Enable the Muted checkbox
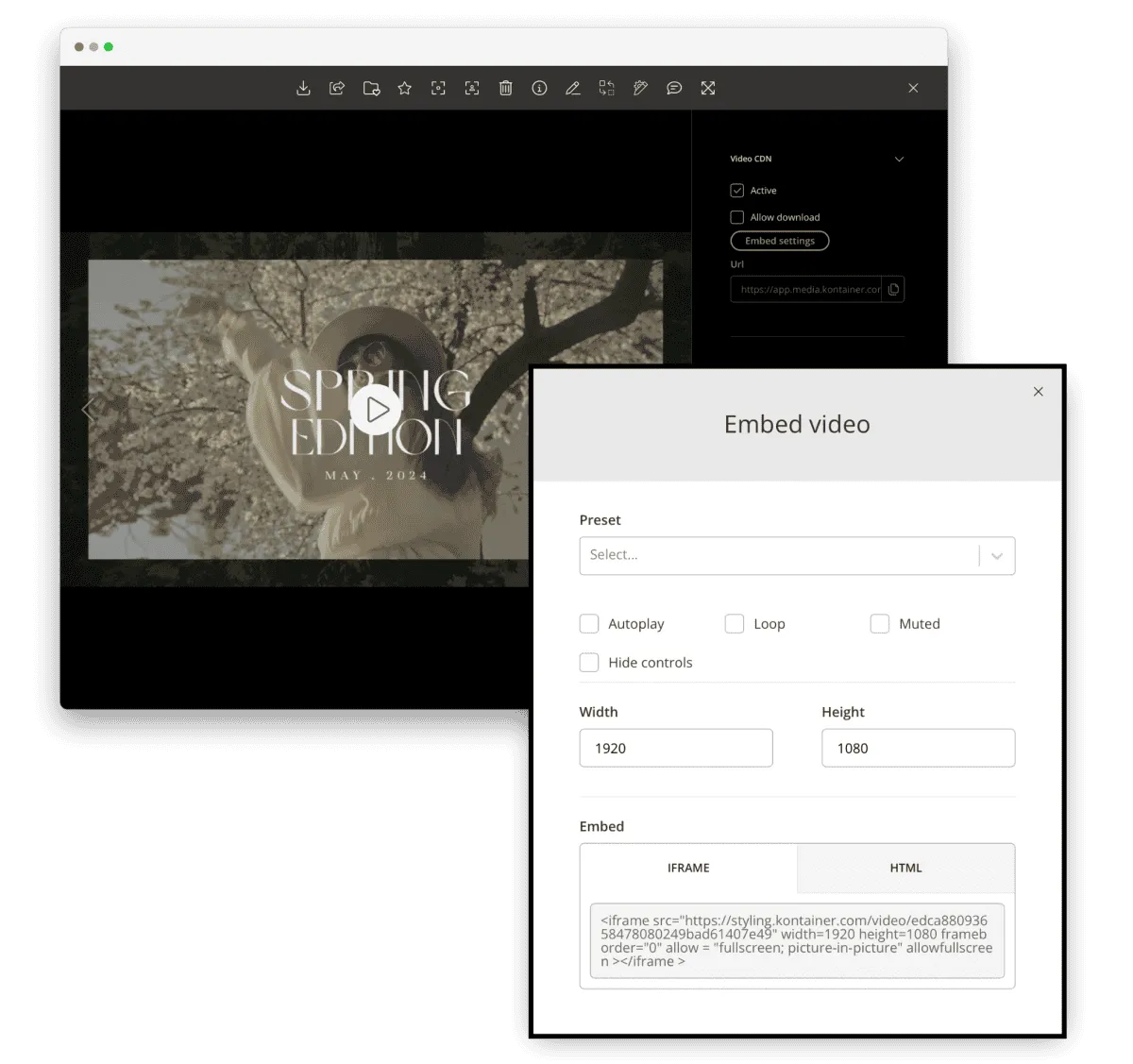The height and width of the screenshot is (1064, 1133). (880, 624)
